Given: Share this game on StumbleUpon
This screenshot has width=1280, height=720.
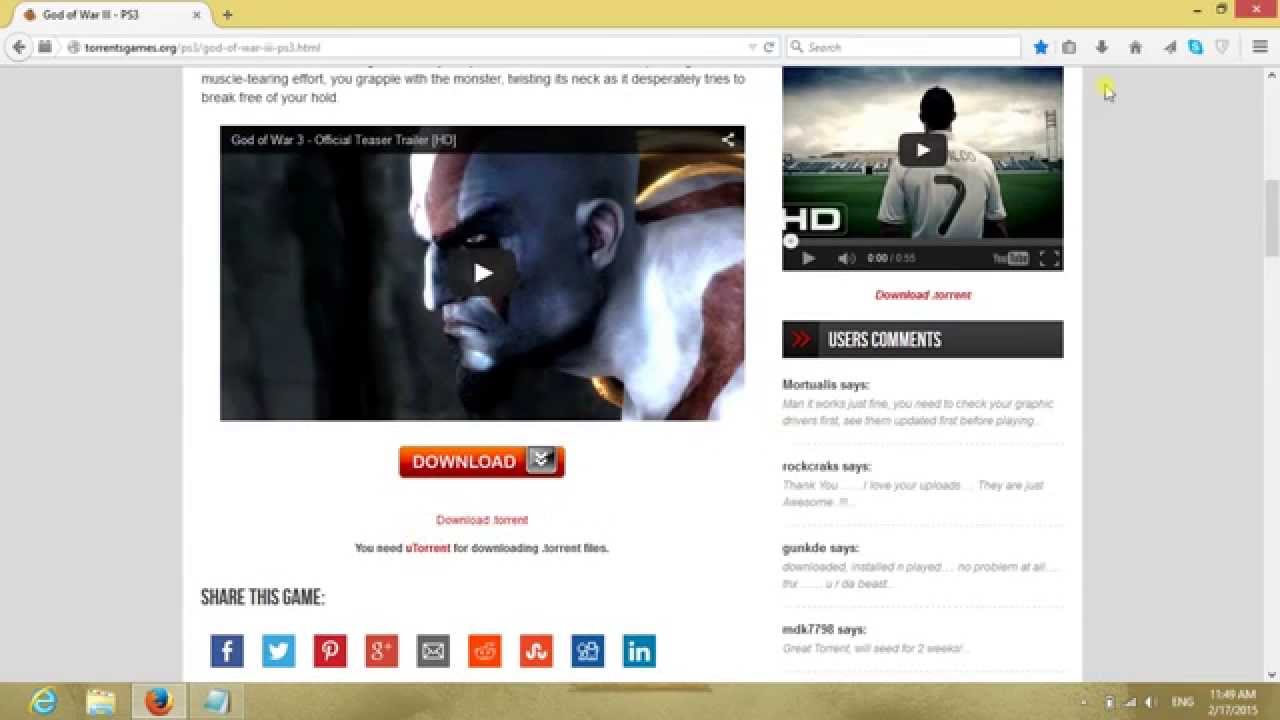Looking at the screenshot, I should (536, 651).
